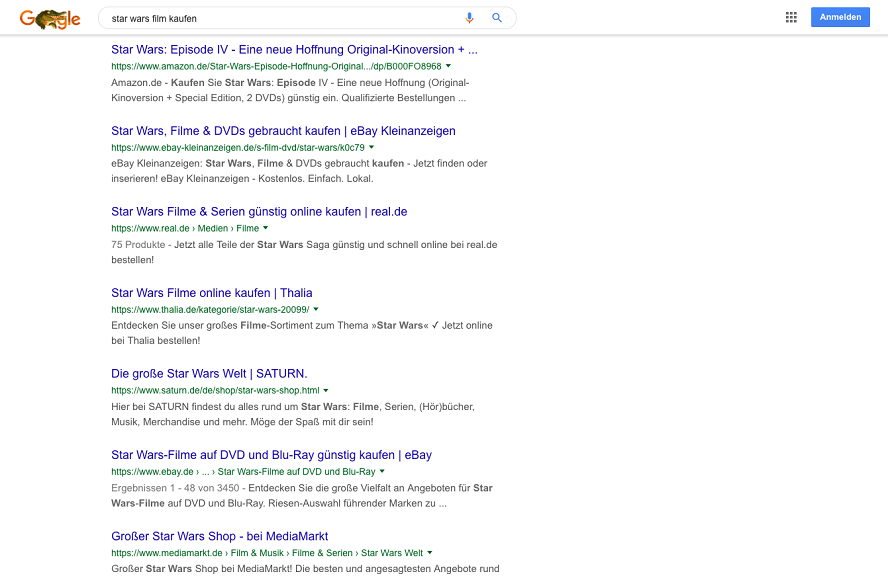Expand the dropdown arrow next to the thalia.de URL

316,309
